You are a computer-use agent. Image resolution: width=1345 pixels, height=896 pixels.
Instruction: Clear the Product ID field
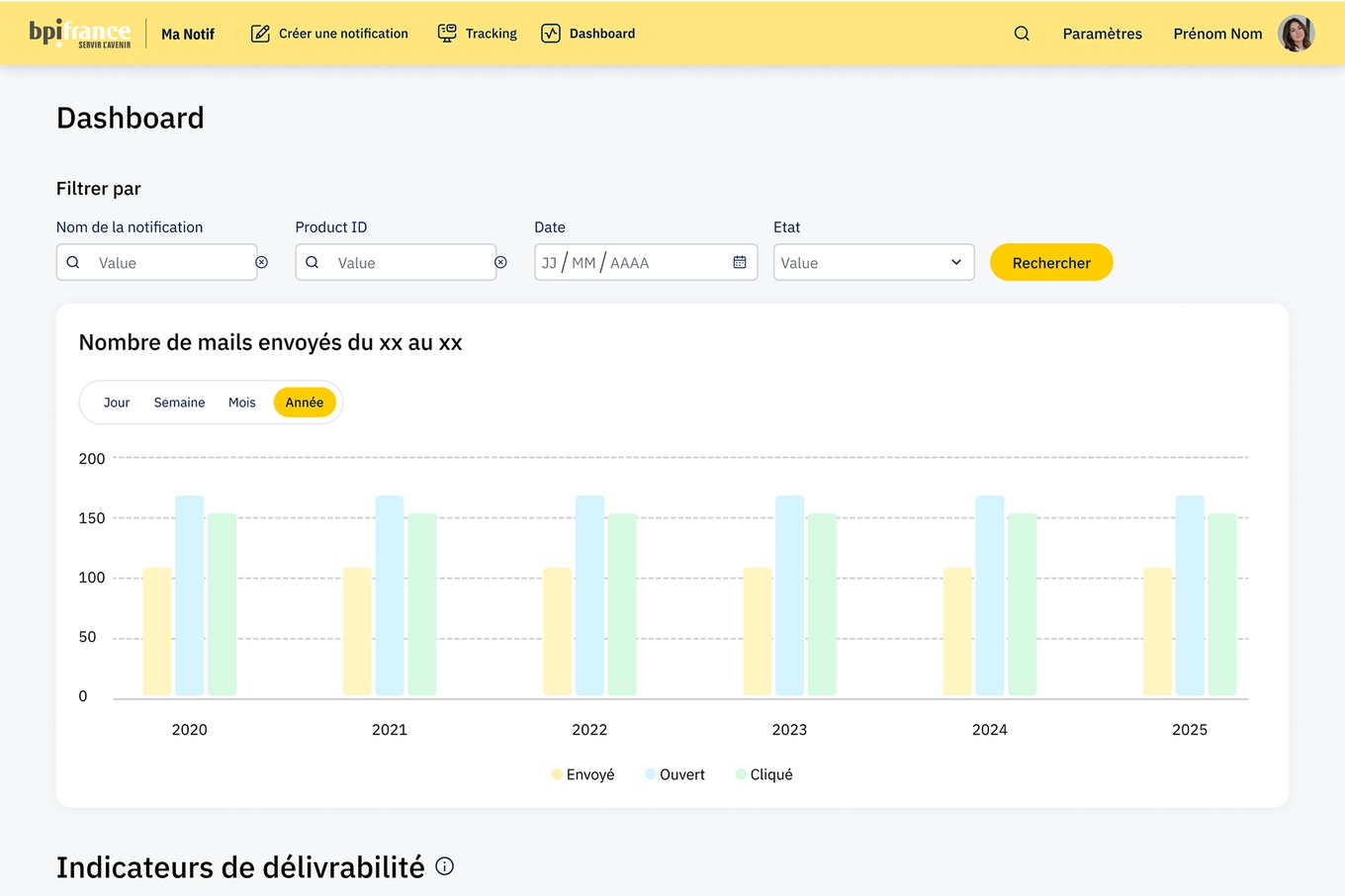click(x=501, y=262)
